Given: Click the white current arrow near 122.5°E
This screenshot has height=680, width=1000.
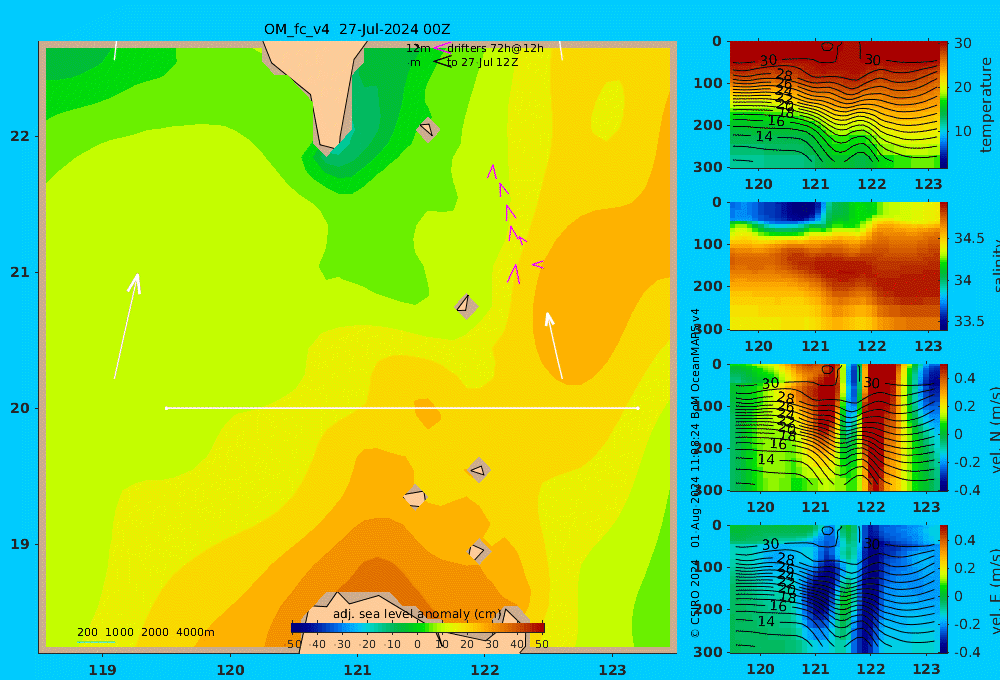Looking at the screenshot, I should pyautogui.click(x=554, y=346).
